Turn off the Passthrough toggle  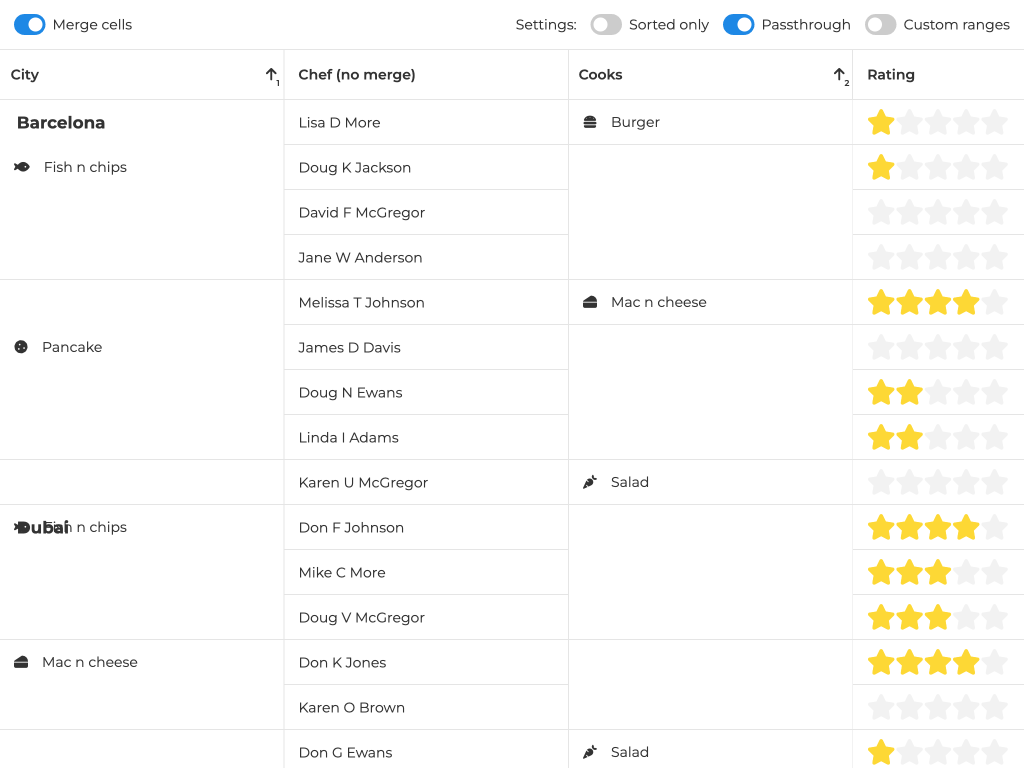tap(738, 24)
